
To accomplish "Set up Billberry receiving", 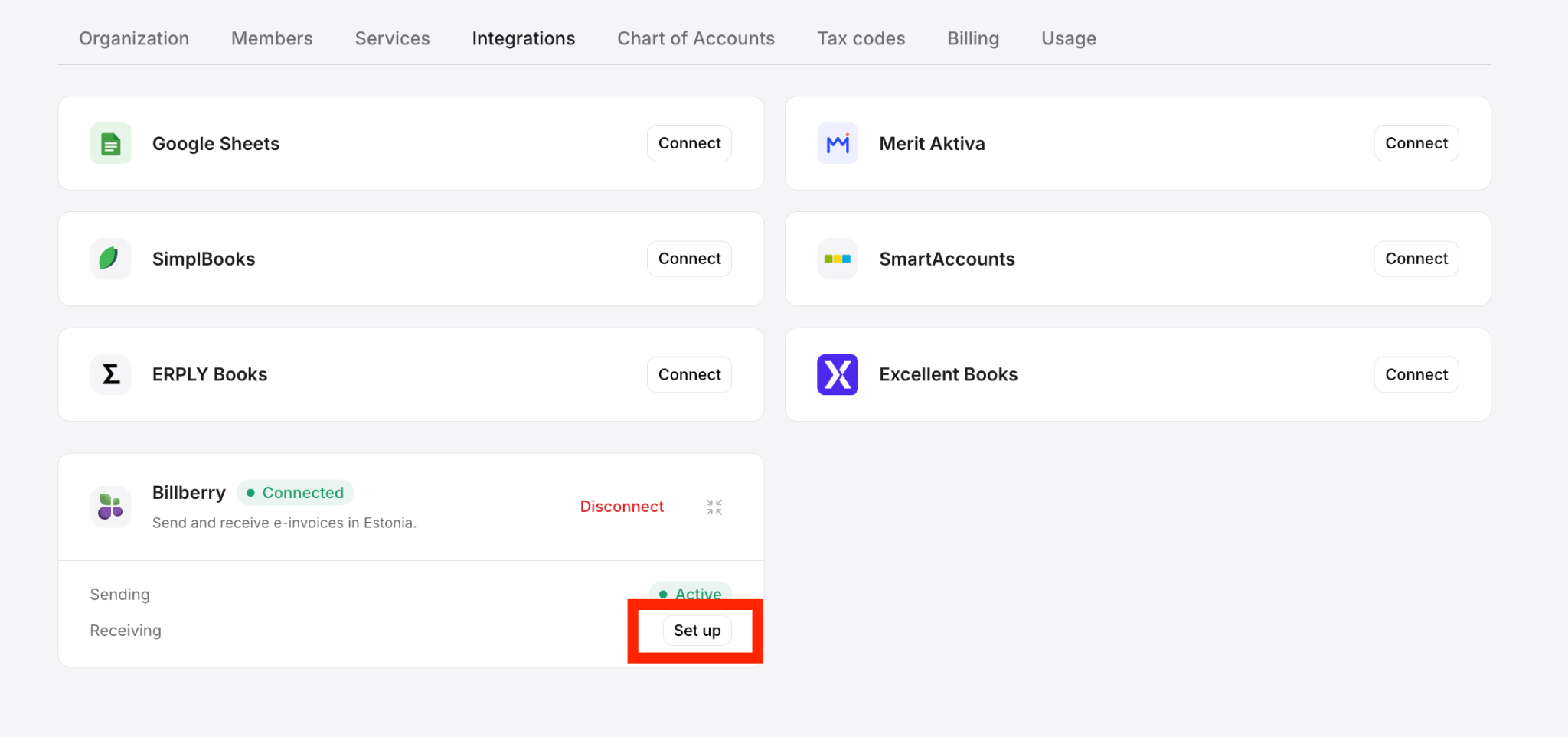I will coord(697,631).
